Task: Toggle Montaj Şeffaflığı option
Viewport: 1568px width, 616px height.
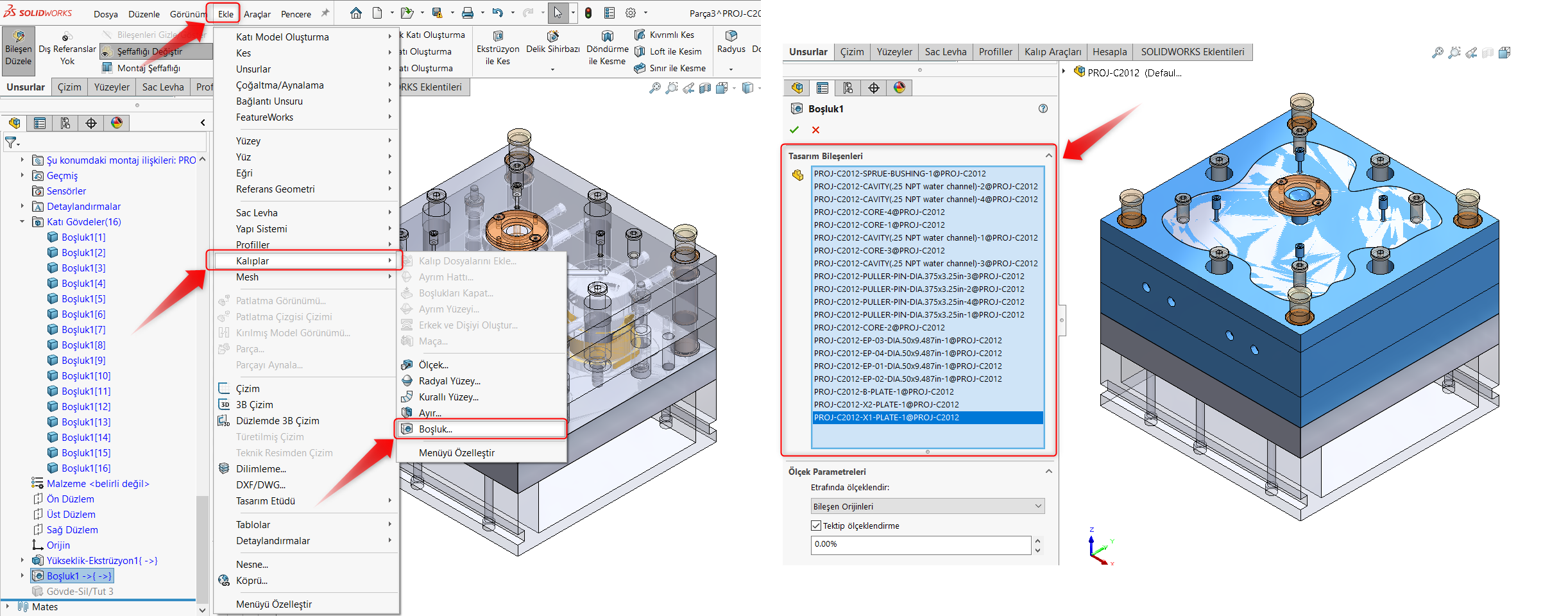Action: tap(142, 68)
